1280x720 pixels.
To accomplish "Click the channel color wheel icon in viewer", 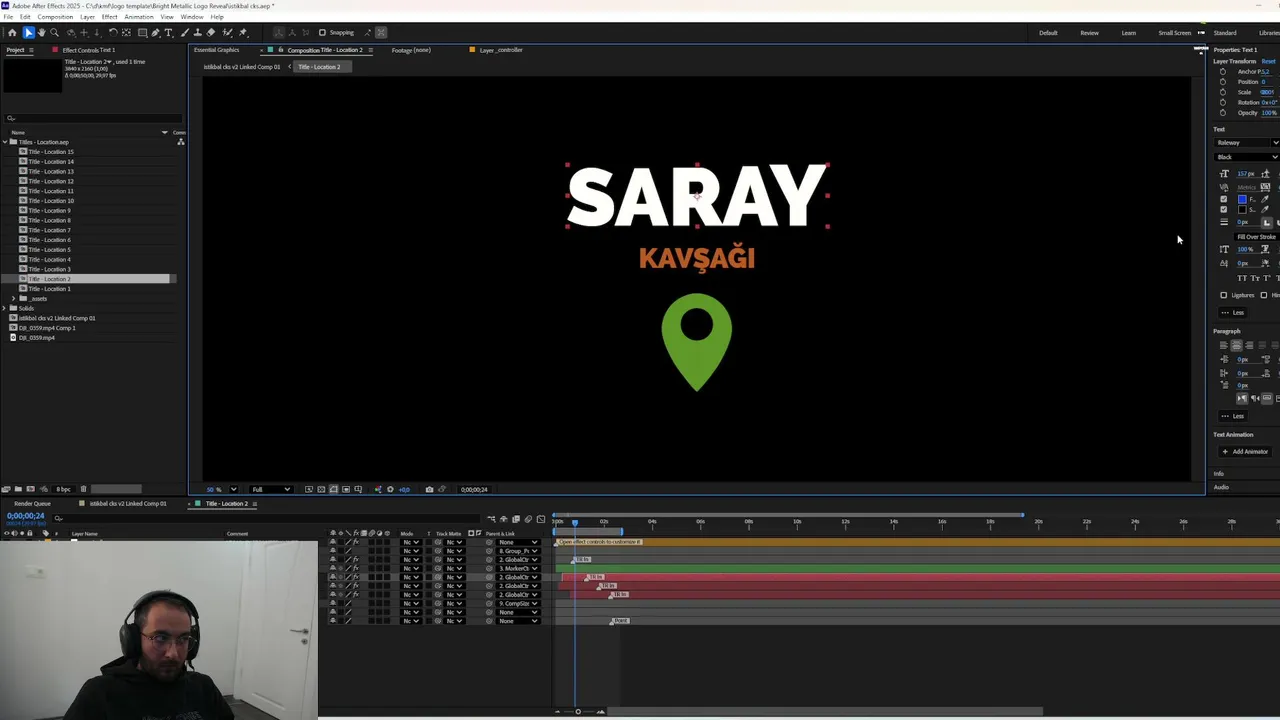I will point(378,489).
